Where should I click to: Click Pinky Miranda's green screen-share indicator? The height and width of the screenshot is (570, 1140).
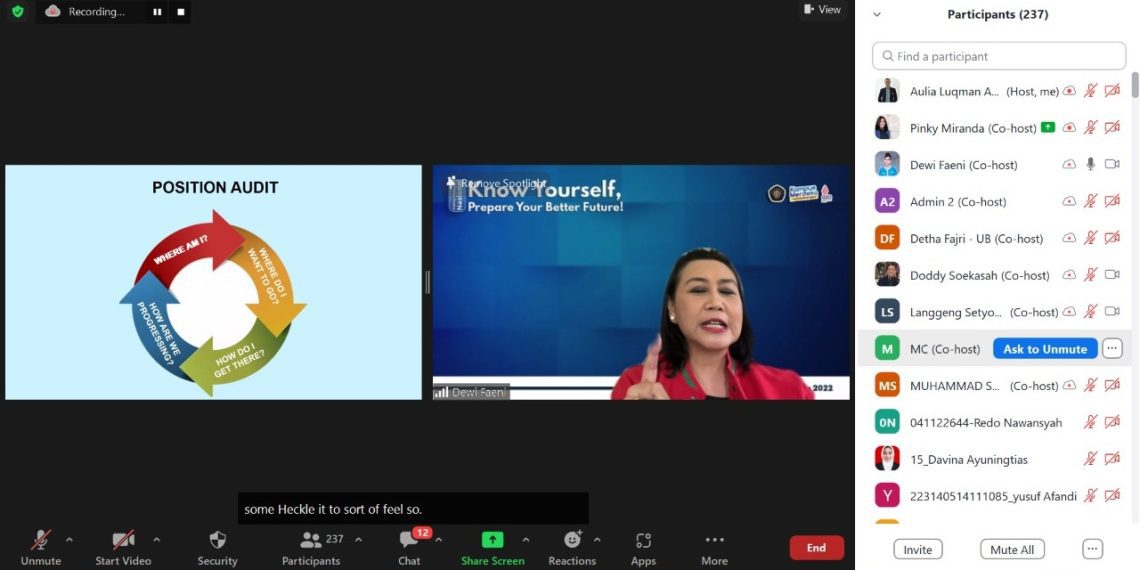(1048, 127)
